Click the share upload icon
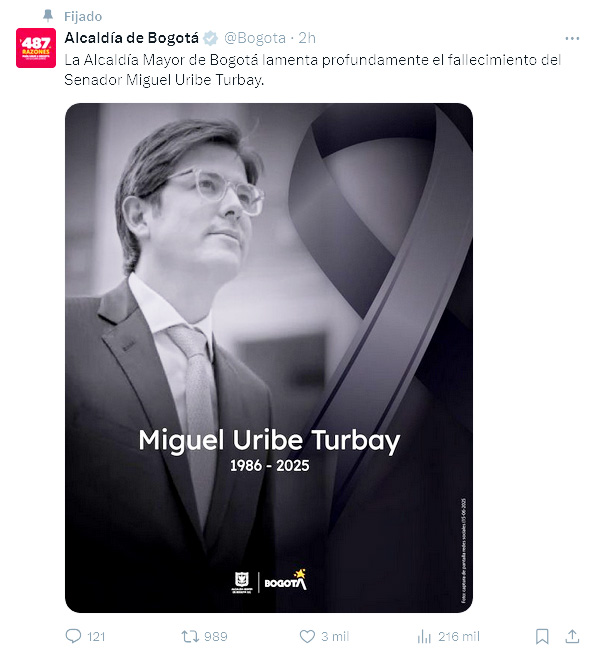The height and width of the screenshot is (658, 598). click(572, 636)
